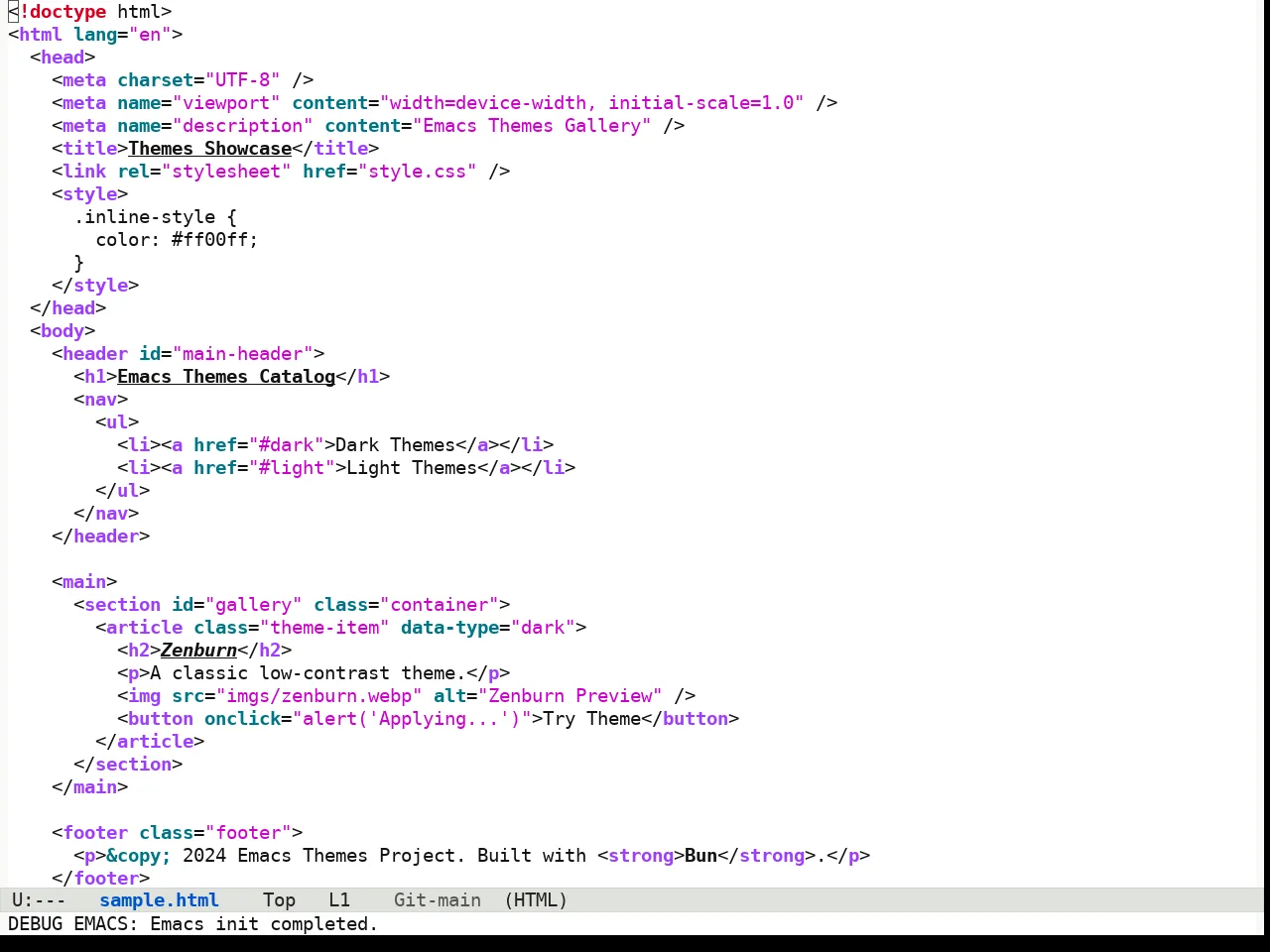Click the lang "en" attribute value
This screenshot has height=952, width=1270.
point(150,35)
